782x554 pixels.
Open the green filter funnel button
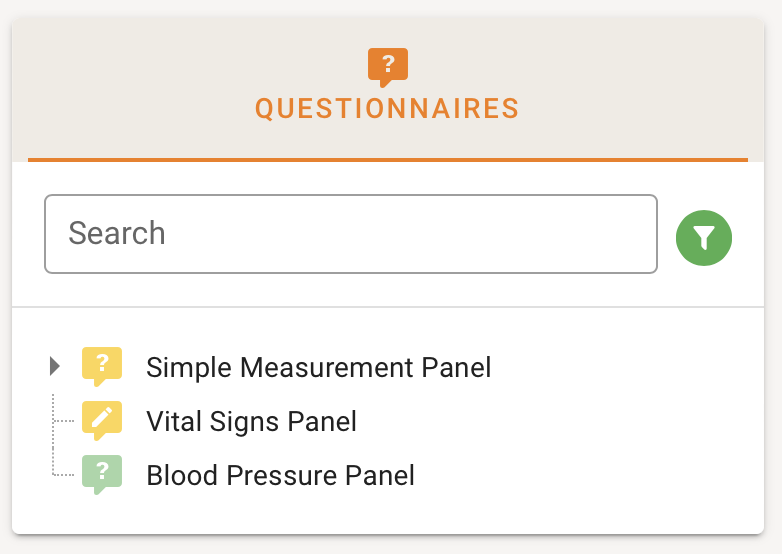pyautogui.click(x=704, y=238)
